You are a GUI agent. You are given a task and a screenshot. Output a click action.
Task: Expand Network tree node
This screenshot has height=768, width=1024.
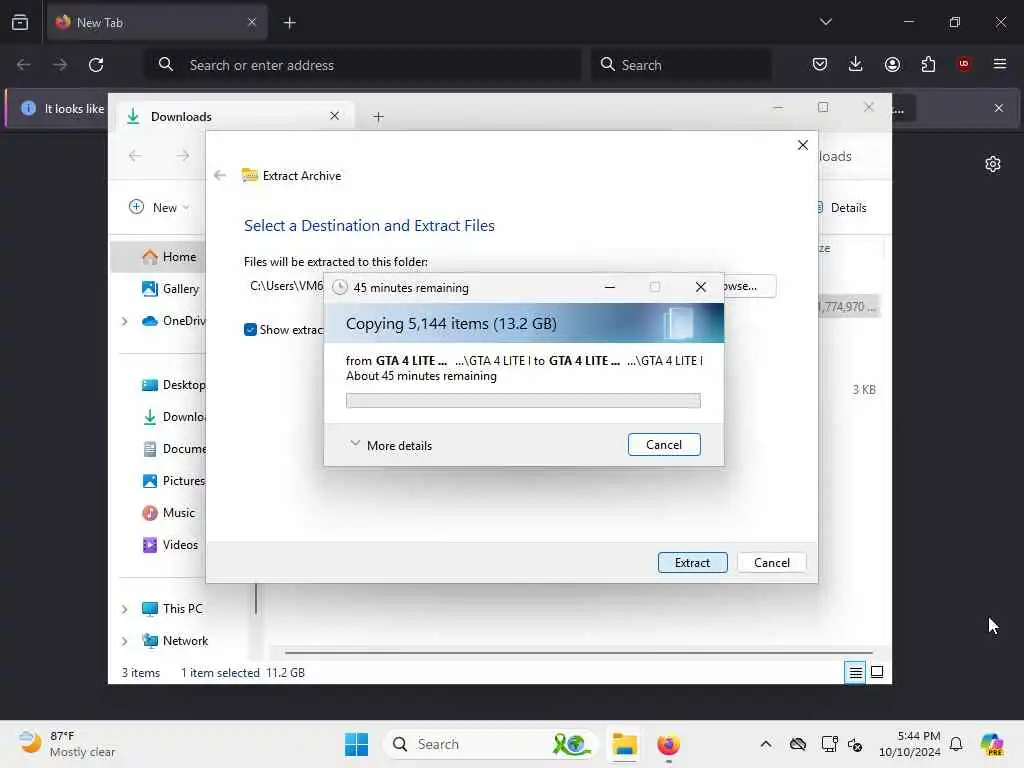(125, 641)
